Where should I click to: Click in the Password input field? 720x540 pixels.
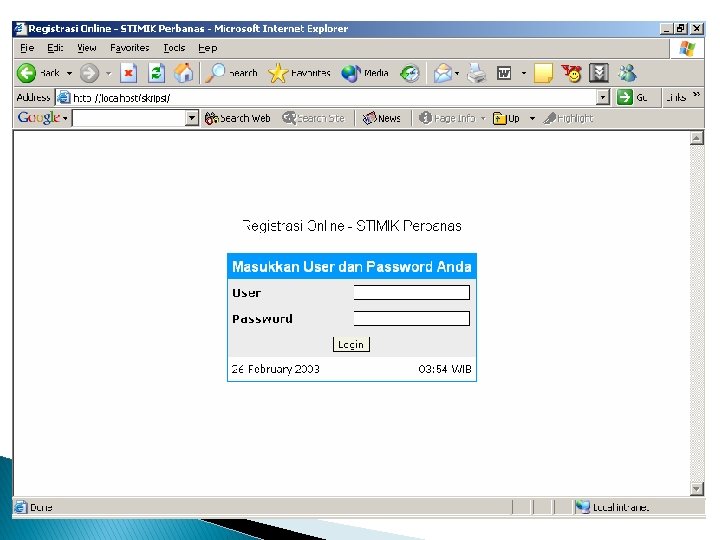[412, 319]
